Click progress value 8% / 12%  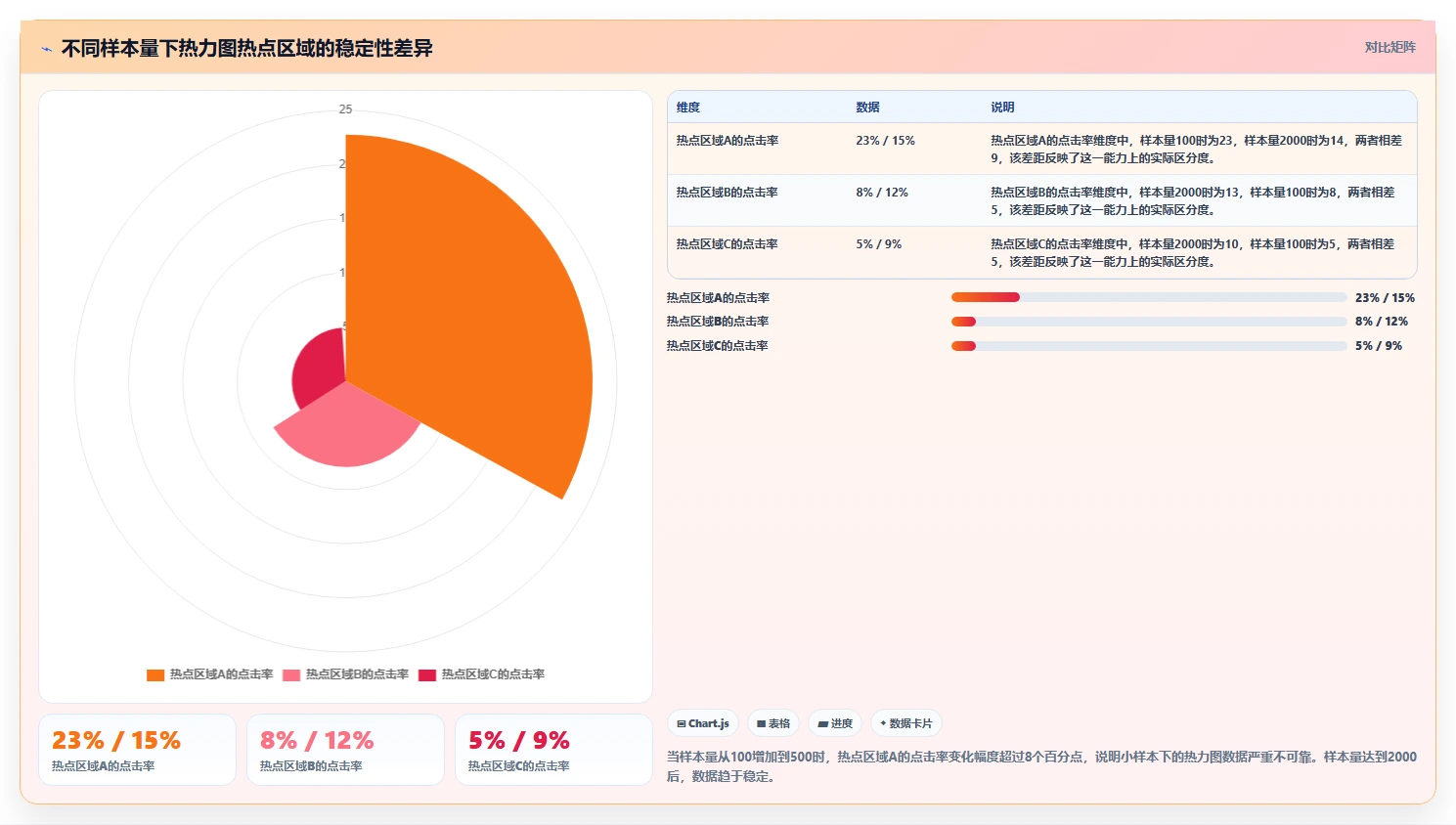tap(1382, 322)
